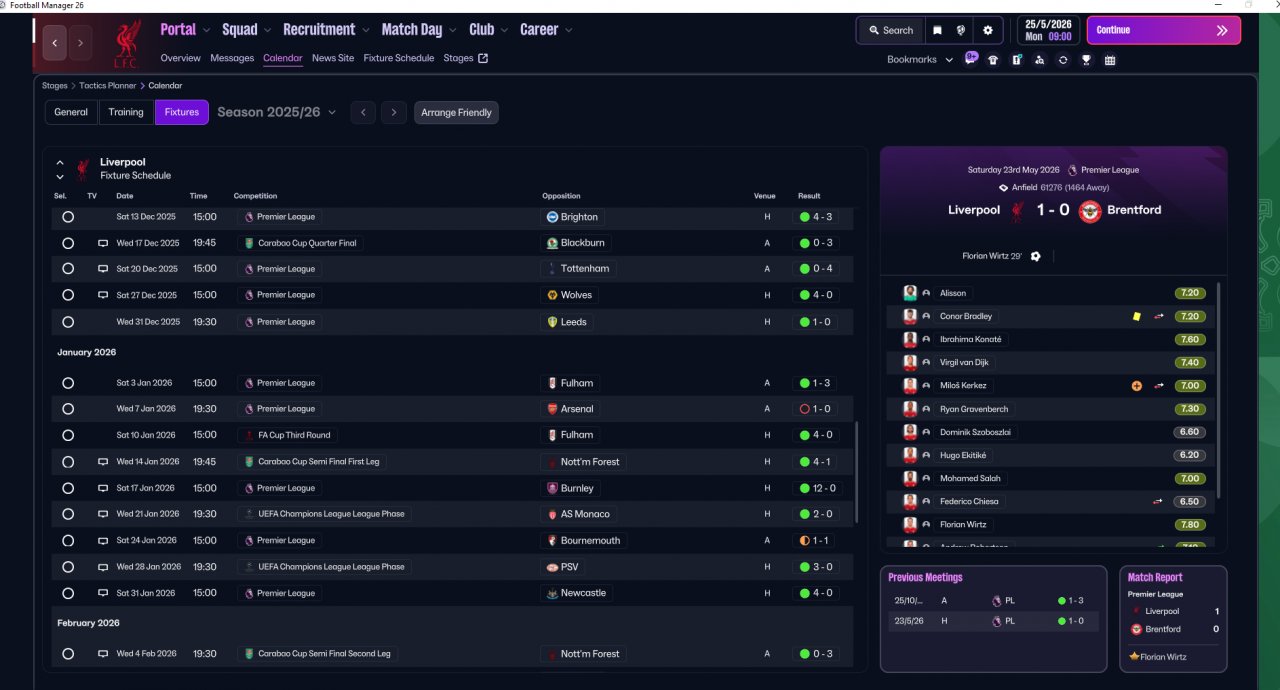Click the calendar grid shortcut icon
Screen dimensions: 1280x690
click(1110, 60)
